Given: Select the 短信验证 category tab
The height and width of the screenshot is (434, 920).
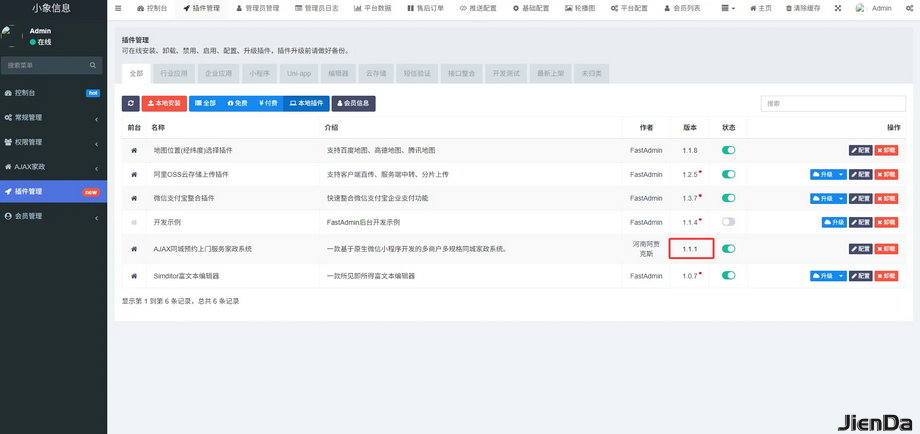Looking at the screenshot, I should pyautogui.click(x=417, y=74).
